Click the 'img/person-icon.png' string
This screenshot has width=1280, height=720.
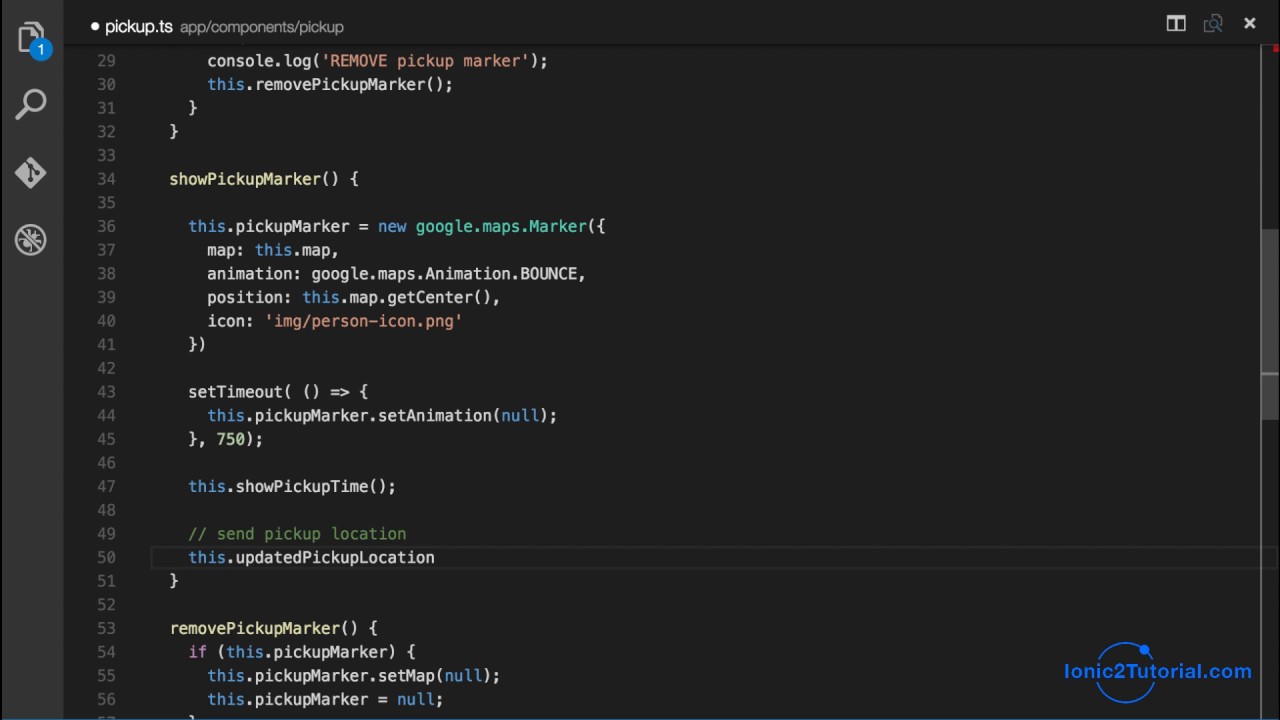[363, 321]
